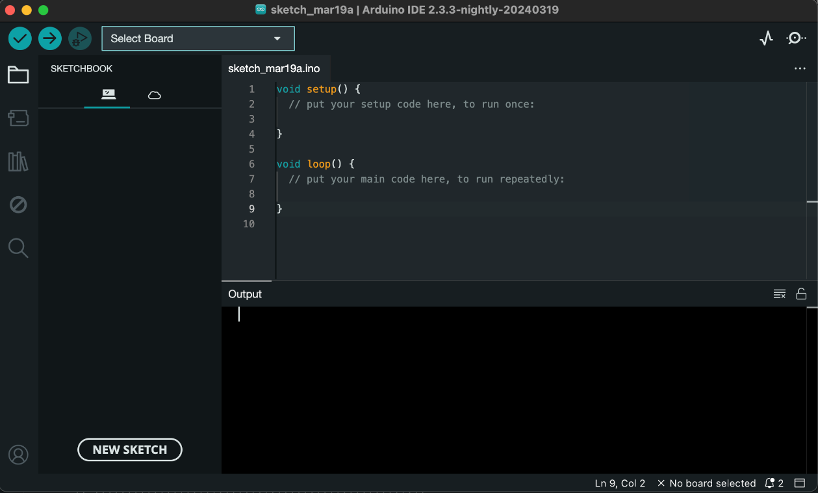Open the Serial Plotter icon

tap(766, 38)
